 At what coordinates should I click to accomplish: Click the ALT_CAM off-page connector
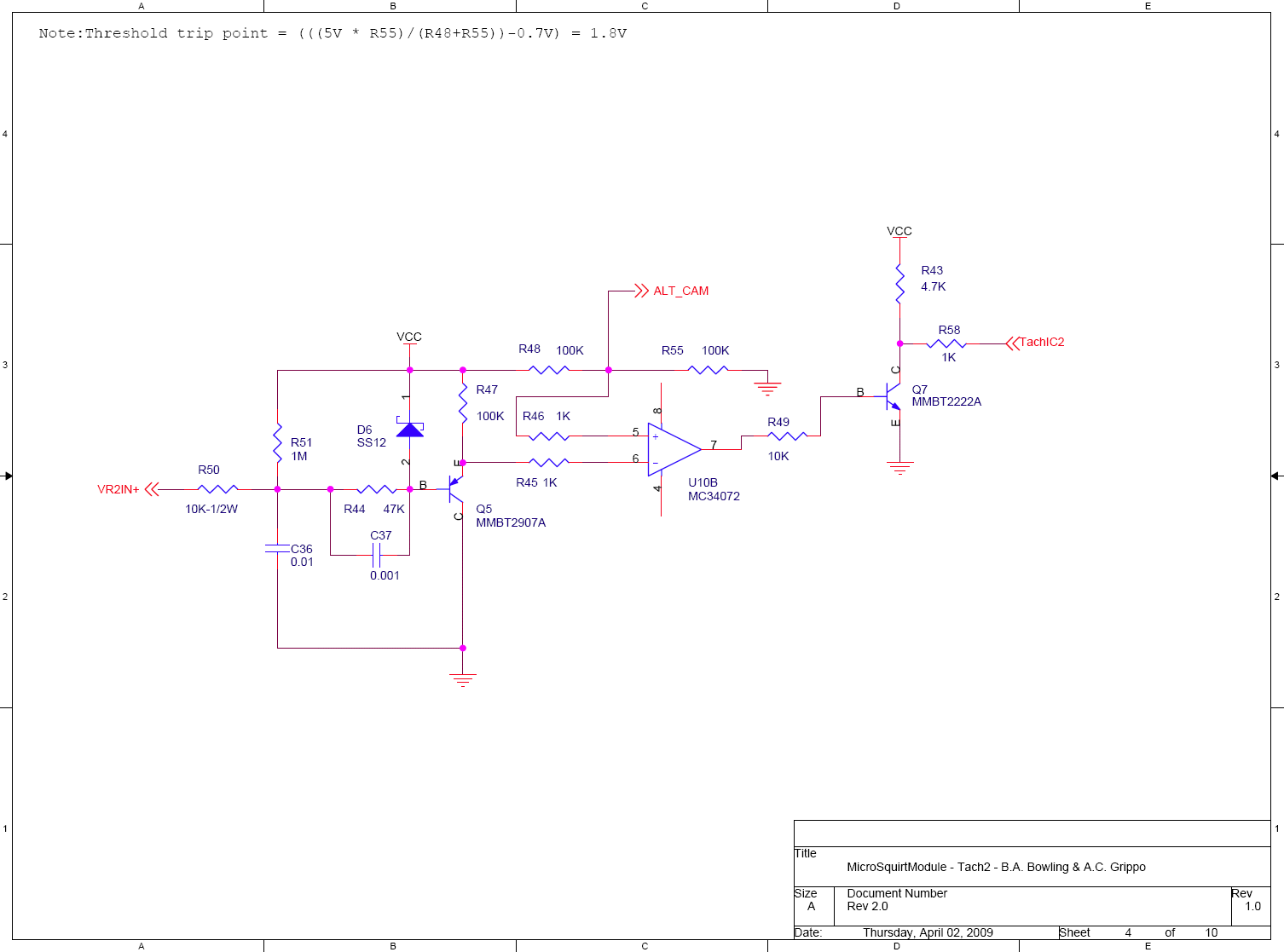click(x=672, y=291)
